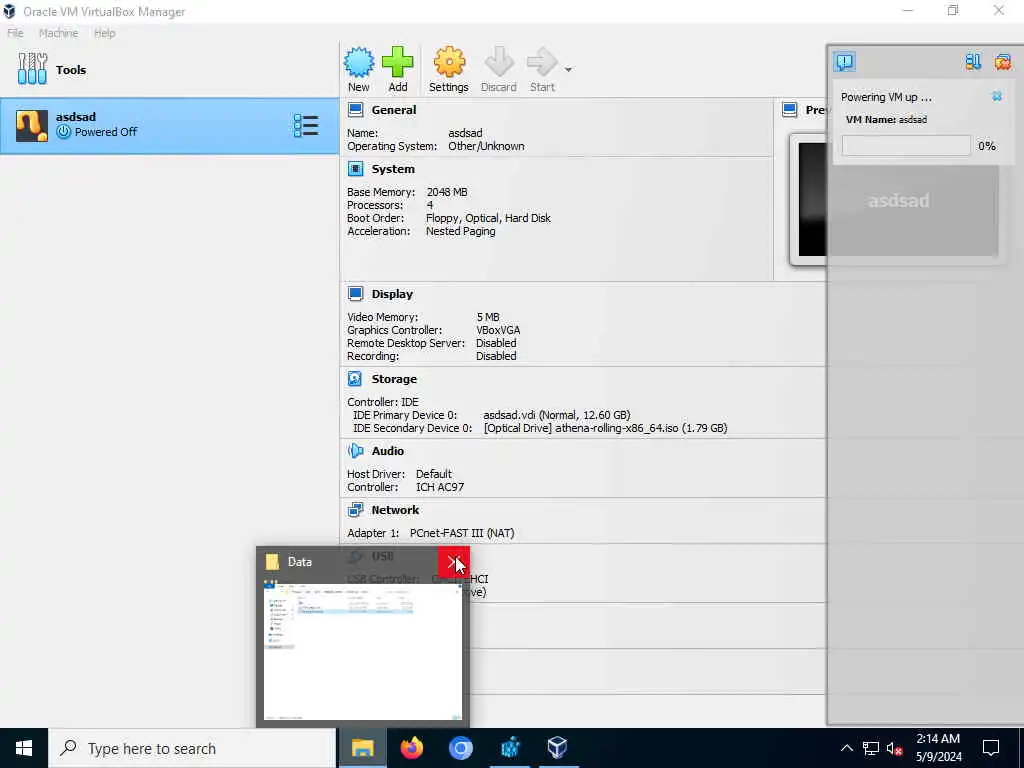Click the '2048 MB' base memory value
Image resolution: width=1024 pixels, height=768 pixels.
[447, 192]
